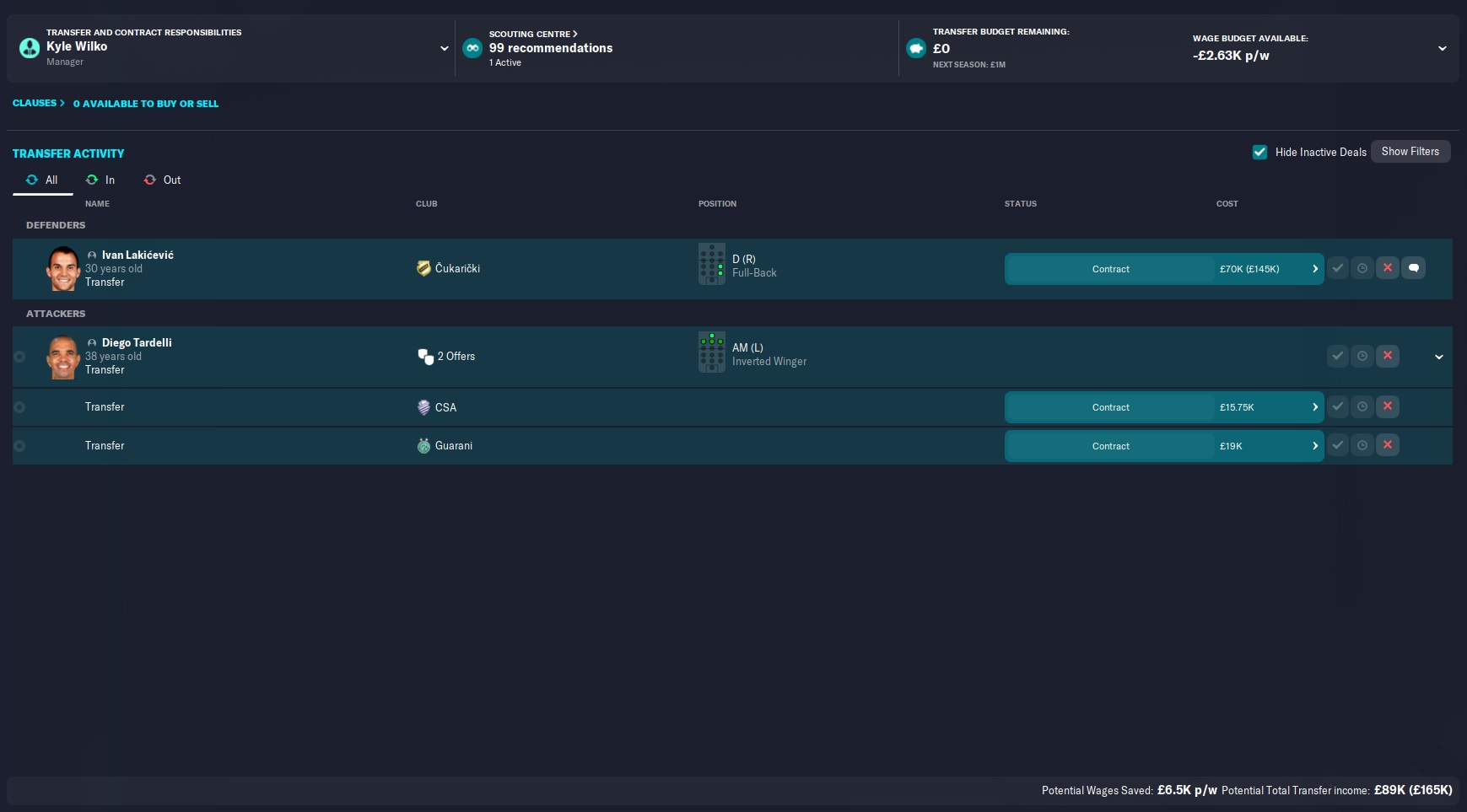
Task: Delay the CSA offer using the clock icon
Action: [x=1362, y=406]
